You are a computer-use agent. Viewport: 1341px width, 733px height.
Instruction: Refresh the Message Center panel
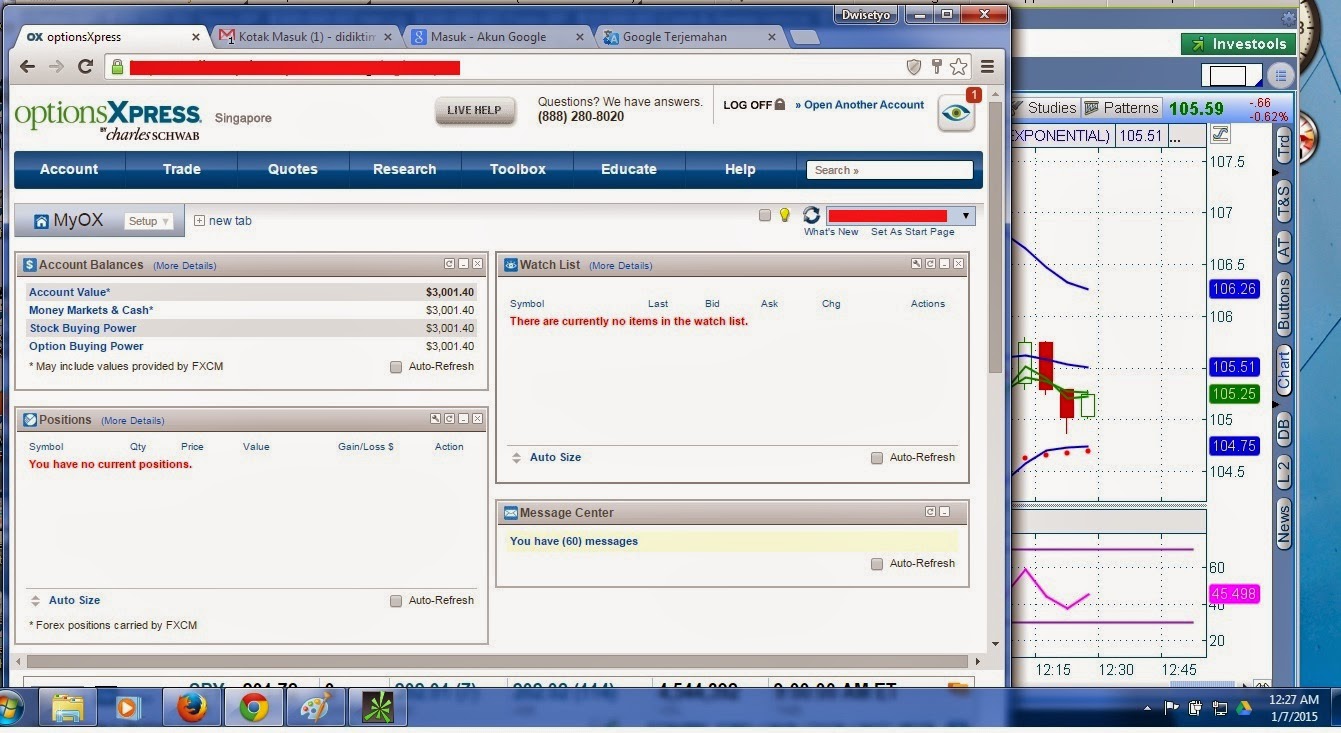coord(930,511)
